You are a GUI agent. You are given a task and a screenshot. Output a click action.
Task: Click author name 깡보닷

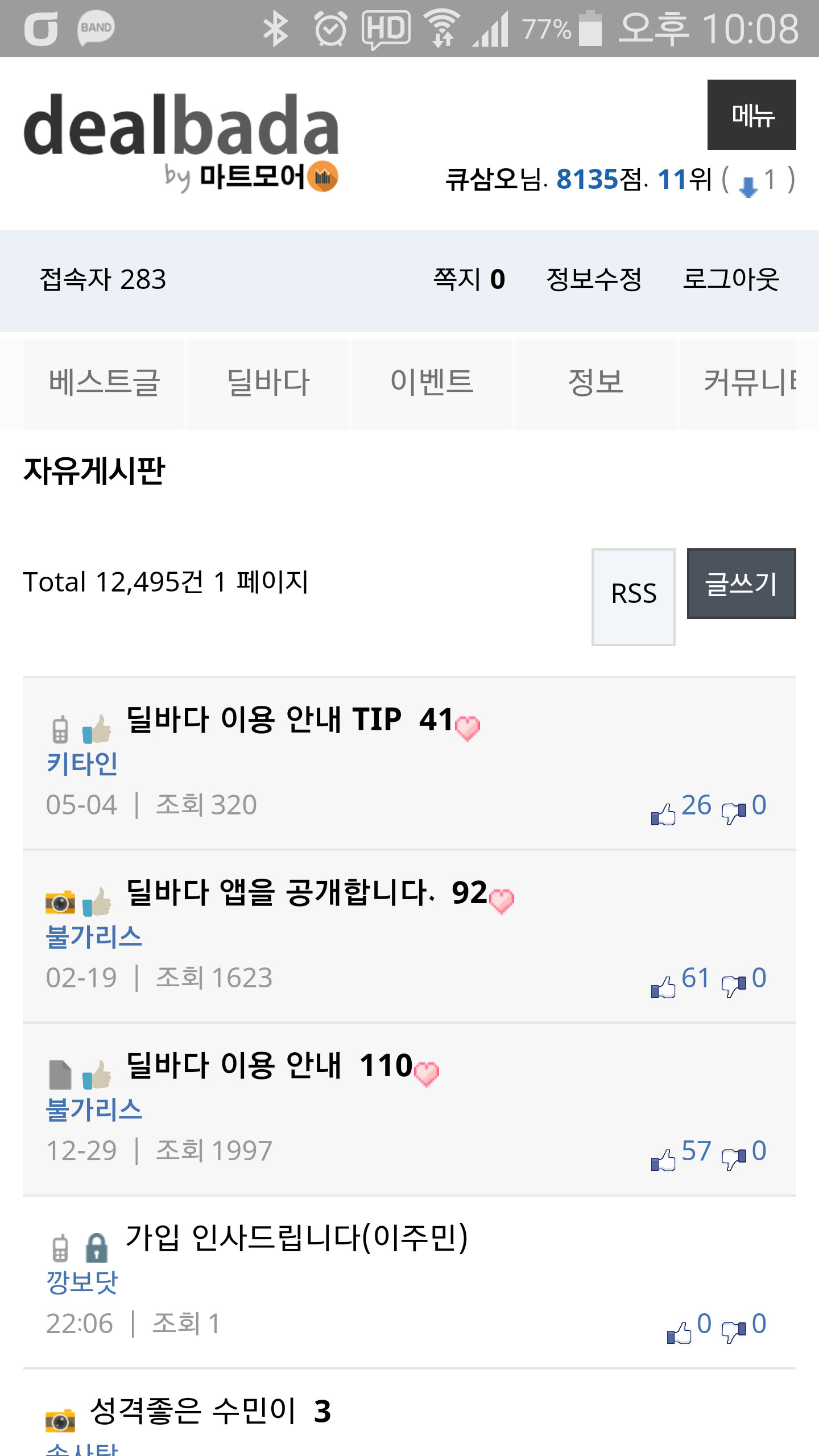pos(82,1282)
